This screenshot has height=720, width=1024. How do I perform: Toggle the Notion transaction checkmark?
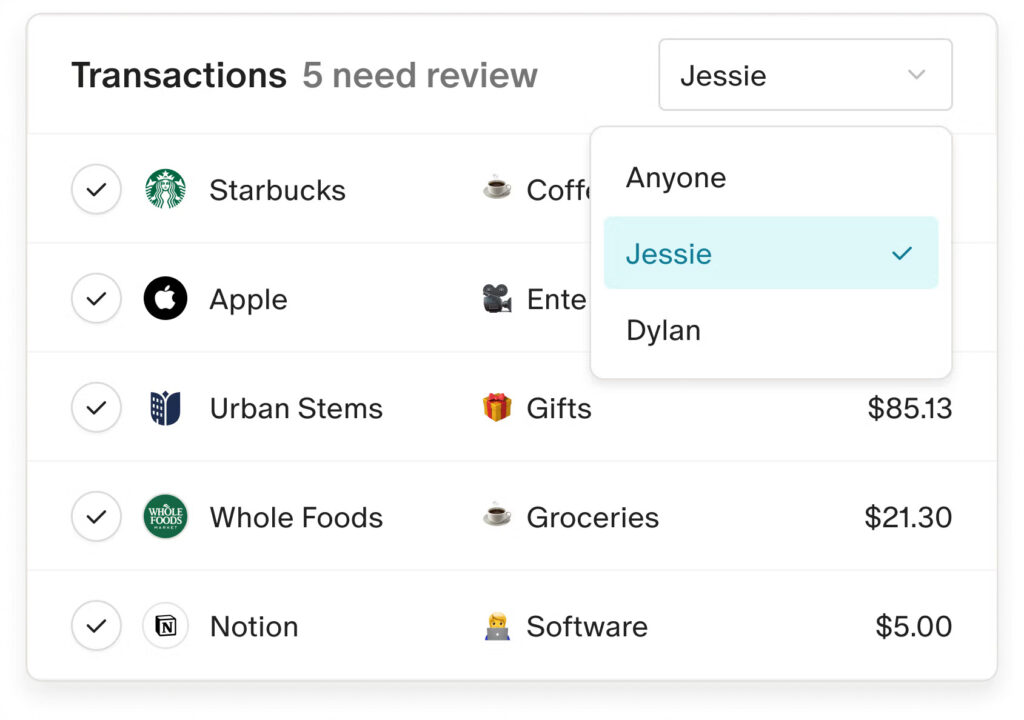pos(96,626)
